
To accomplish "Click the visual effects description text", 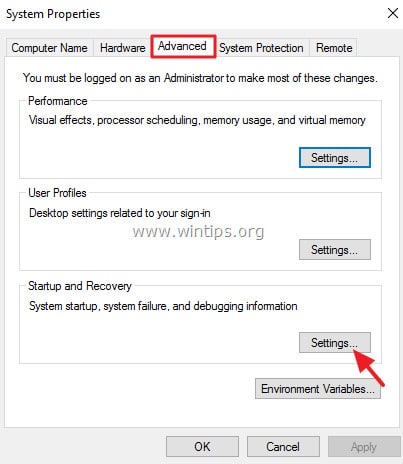I will (197, 120).
